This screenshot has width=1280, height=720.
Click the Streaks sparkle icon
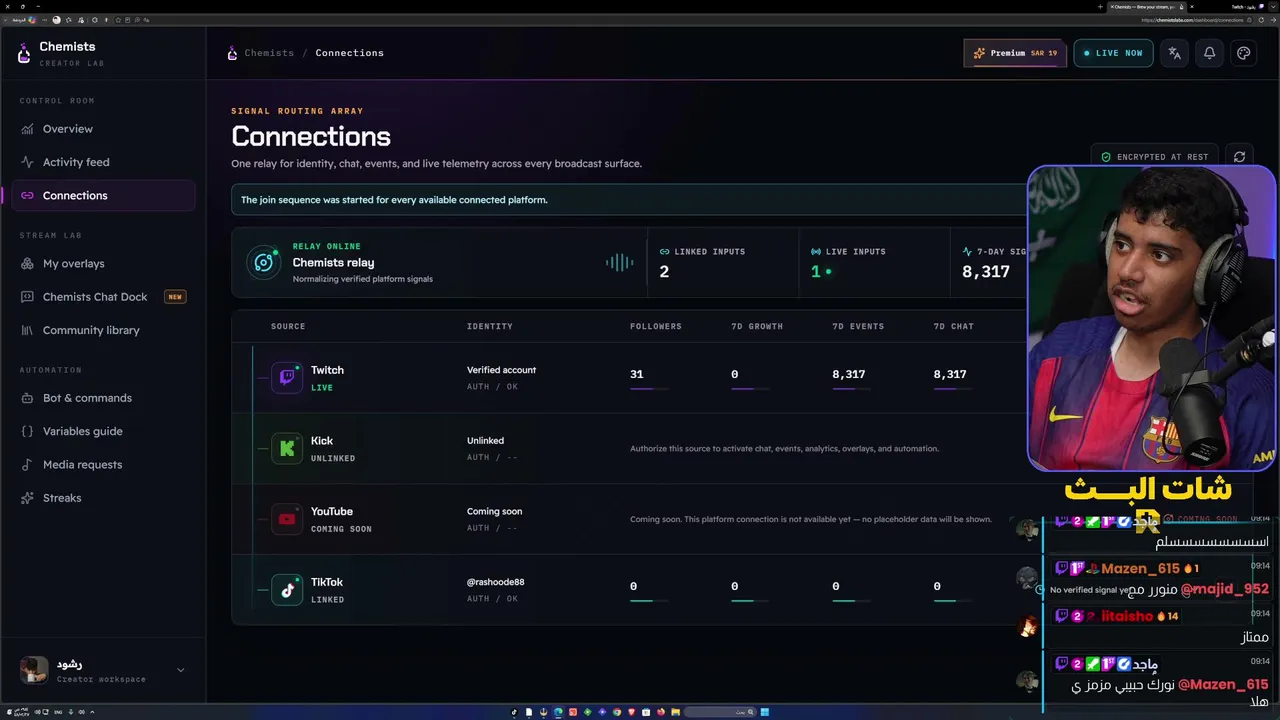27,498
